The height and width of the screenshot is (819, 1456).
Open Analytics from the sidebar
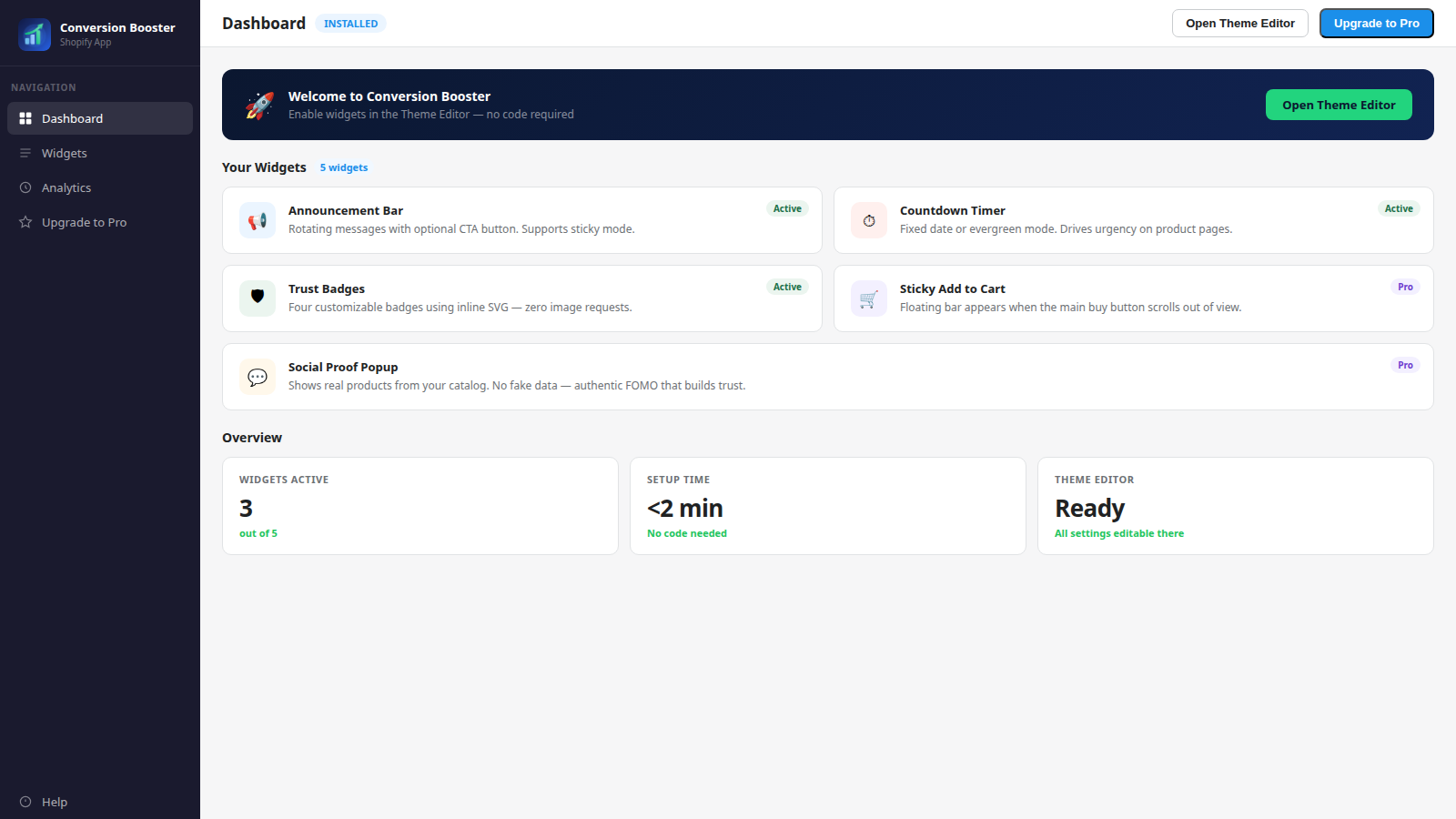[100, 187]
